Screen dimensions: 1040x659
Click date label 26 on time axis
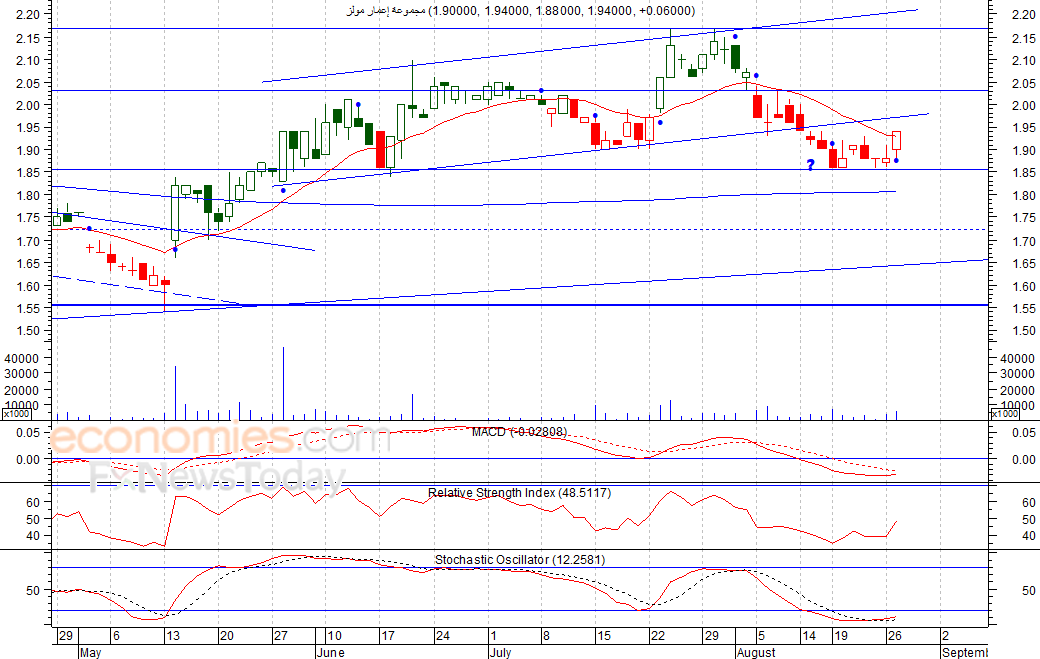[895, 636]
